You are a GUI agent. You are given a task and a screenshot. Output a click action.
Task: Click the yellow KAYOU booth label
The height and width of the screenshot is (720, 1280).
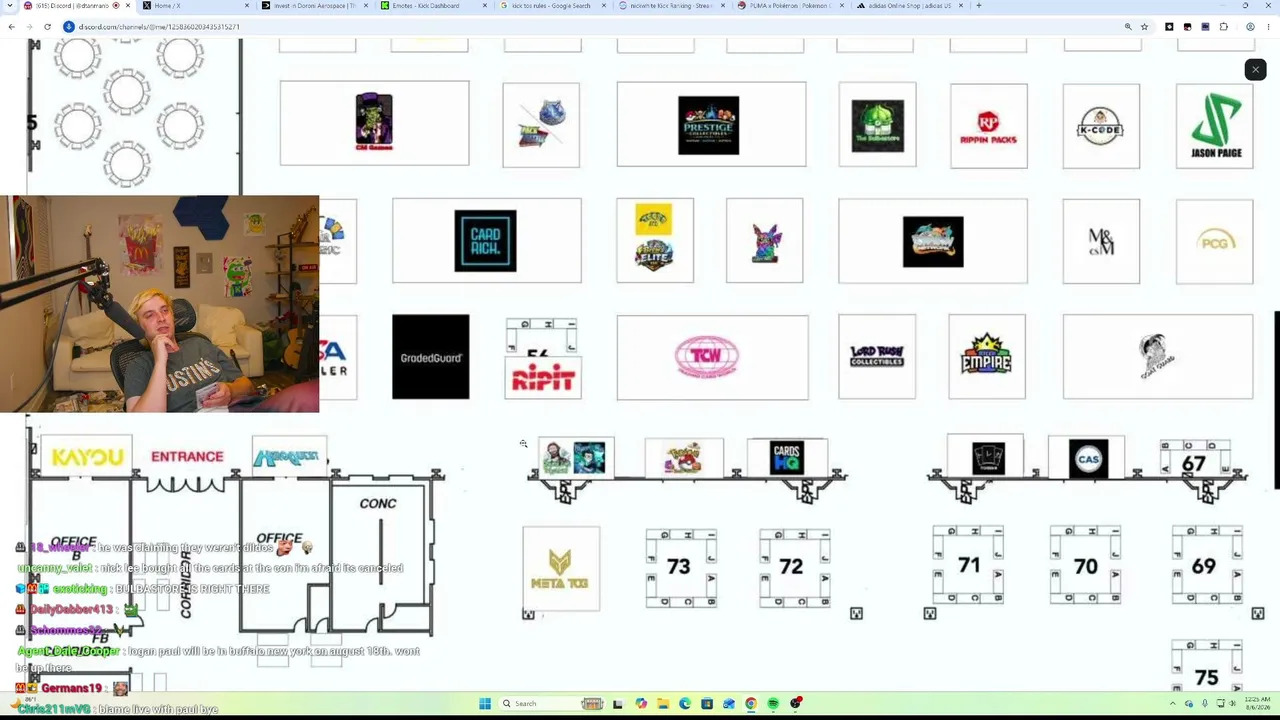point(87,457)
